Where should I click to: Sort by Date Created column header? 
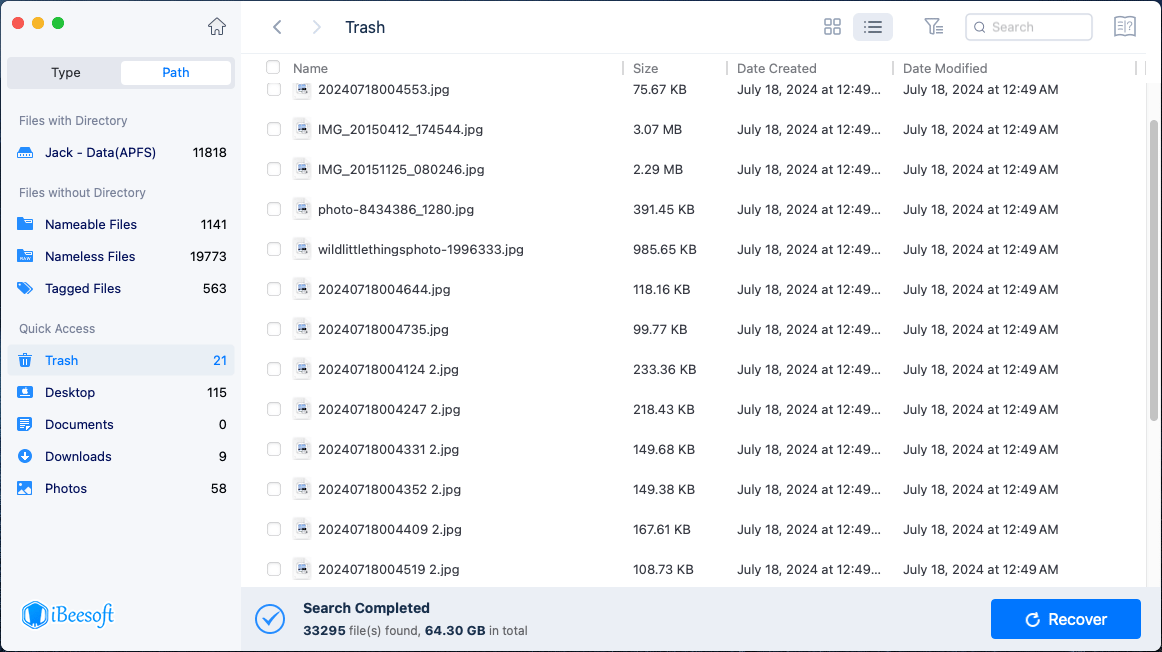click(x=777, y=68)
